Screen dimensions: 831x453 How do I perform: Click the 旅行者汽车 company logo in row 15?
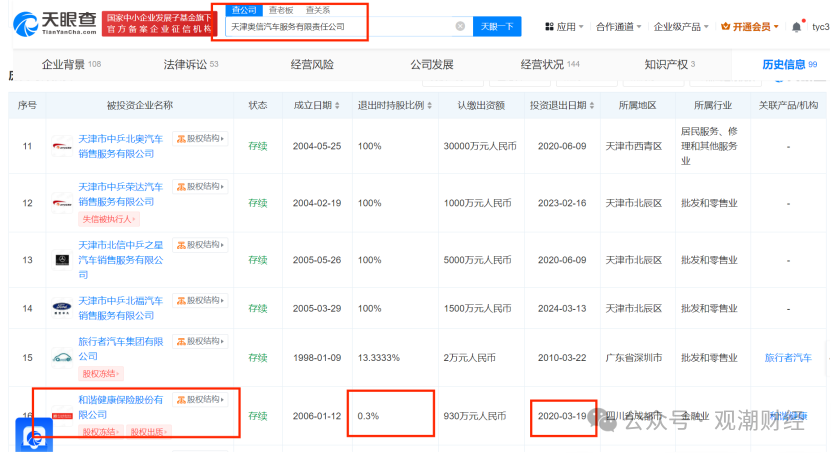tap(62, 358)
